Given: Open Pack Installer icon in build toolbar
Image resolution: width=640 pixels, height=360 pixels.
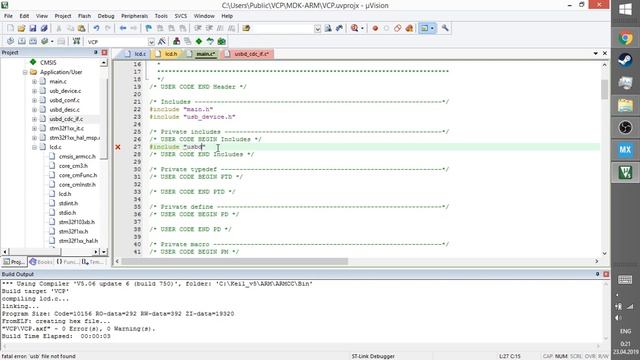Looking at the screenshot, I should pyautogui.click(x=221, y=41).
